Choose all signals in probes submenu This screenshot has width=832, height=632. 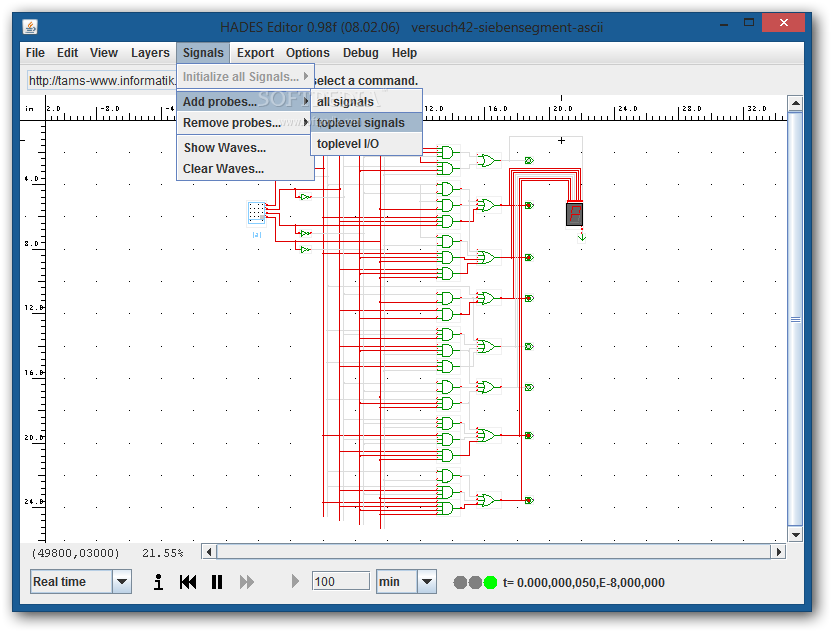click(x=366, y=101)
